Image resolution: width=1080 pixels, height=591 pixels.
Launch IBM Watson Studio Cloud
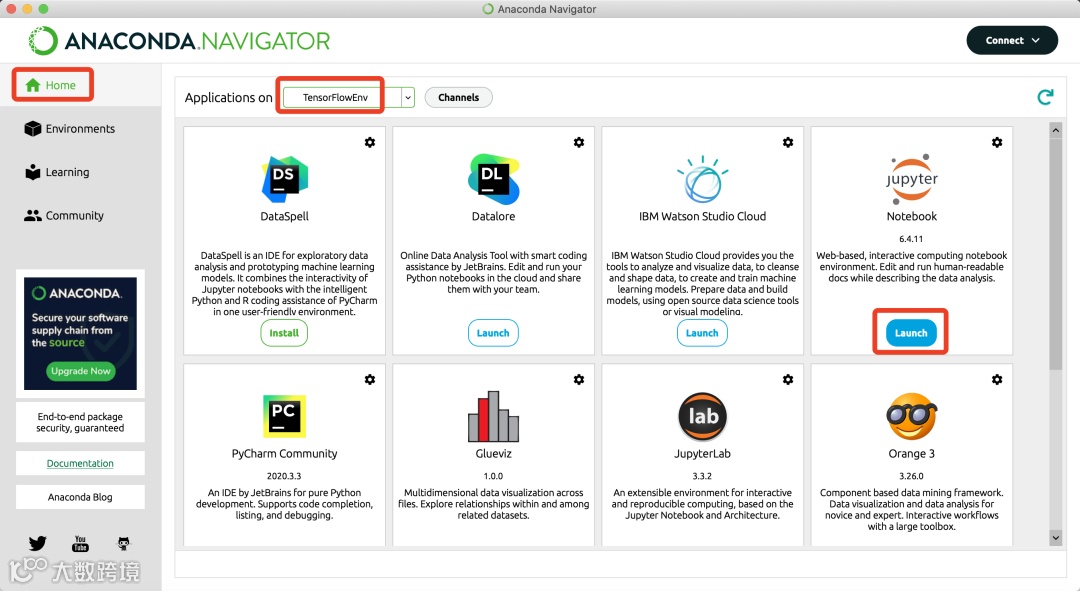point(702,333)
